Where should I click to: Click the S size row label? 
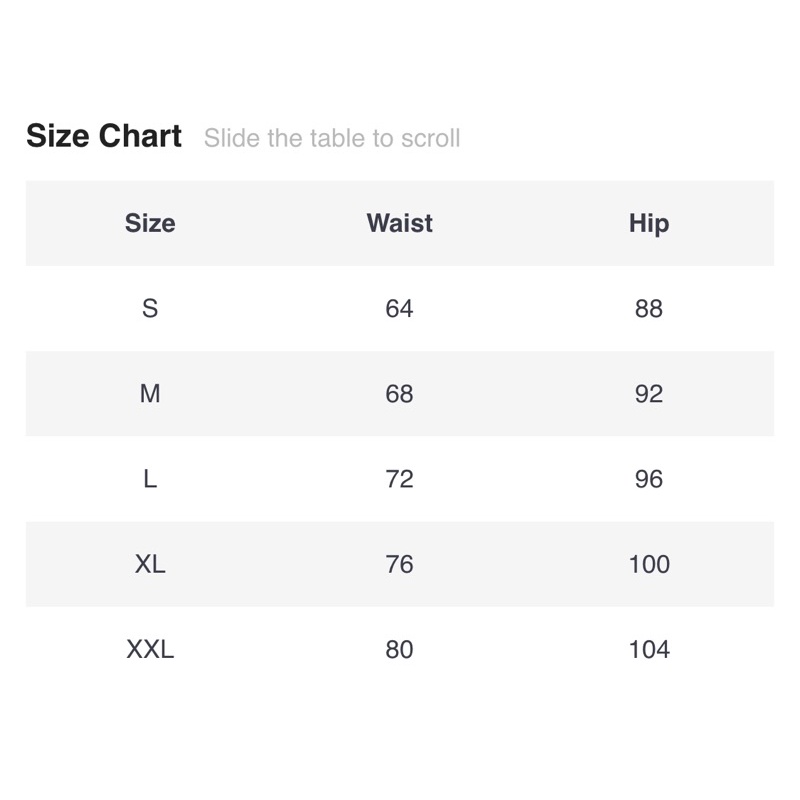point(150,308)
